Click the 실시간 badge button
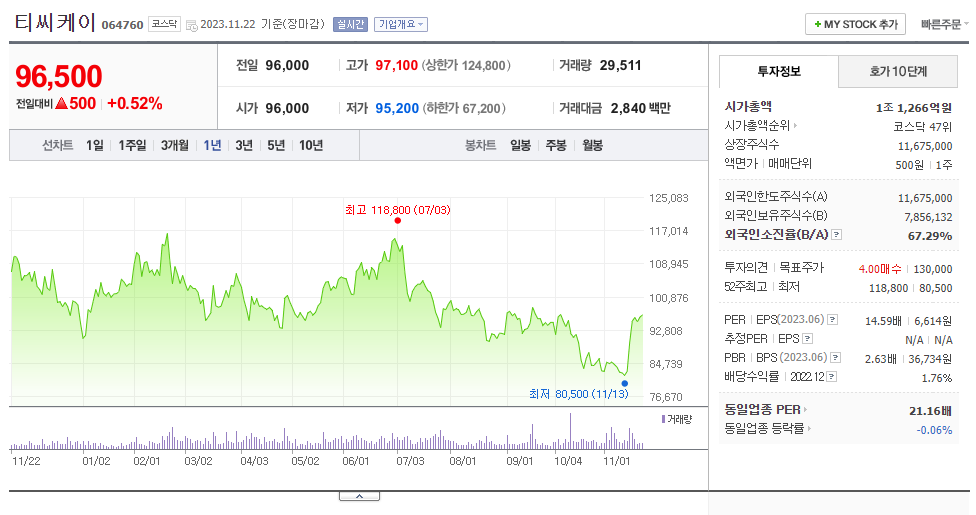The height and width of the screenshot is (515, 976). (x=350, y=24)
